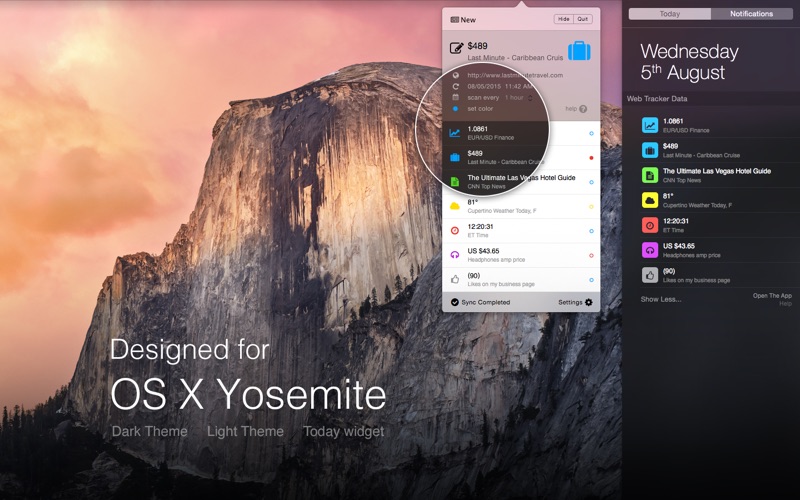Click green document icon in popup list
This screenshot has height=500, width=800.
tap(455, 182)
